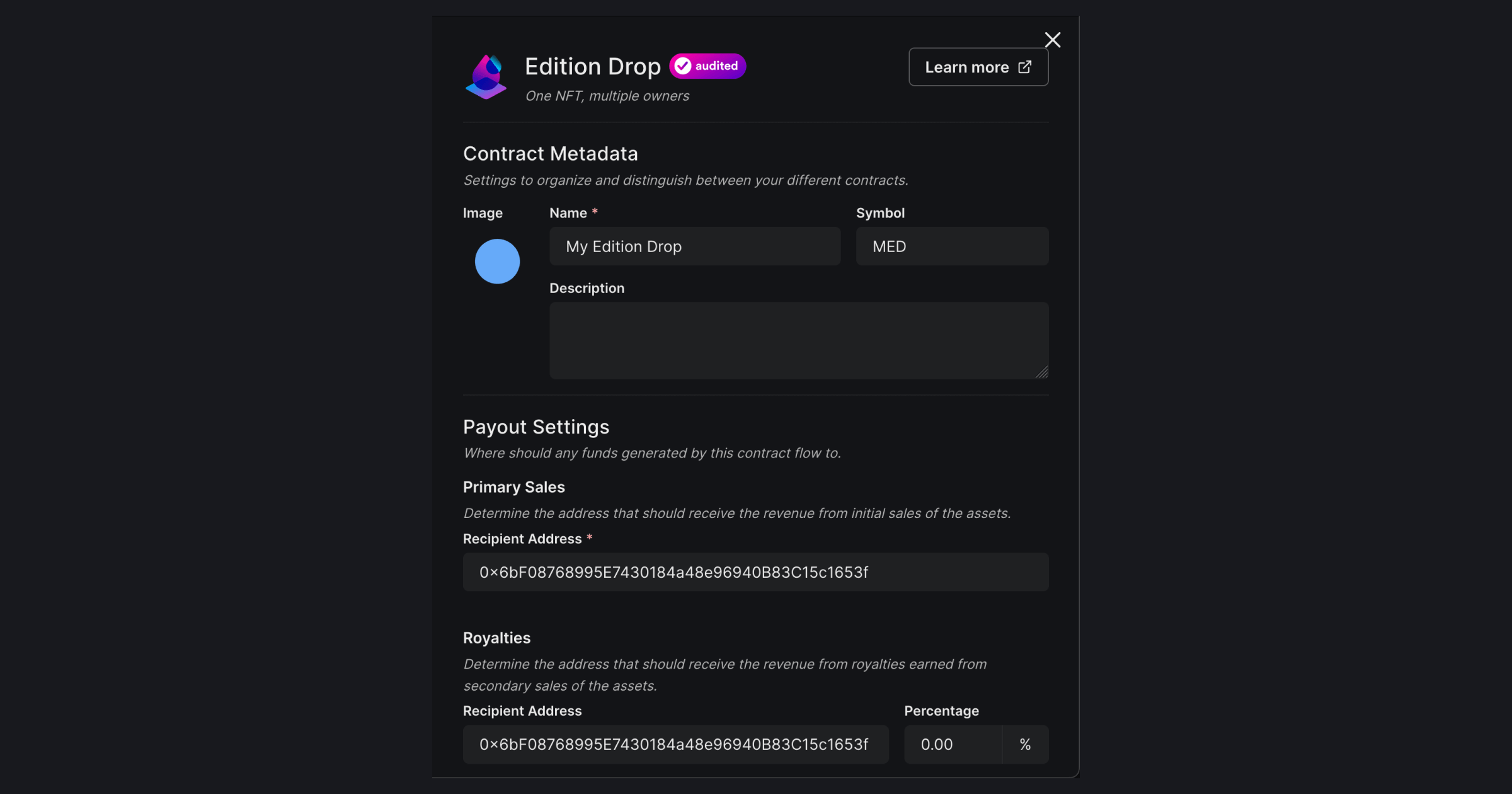Click inside the empty Description textarea
Image resolution: width=1512 pixels, height=794 pixels.
click(x=799, y=340)
